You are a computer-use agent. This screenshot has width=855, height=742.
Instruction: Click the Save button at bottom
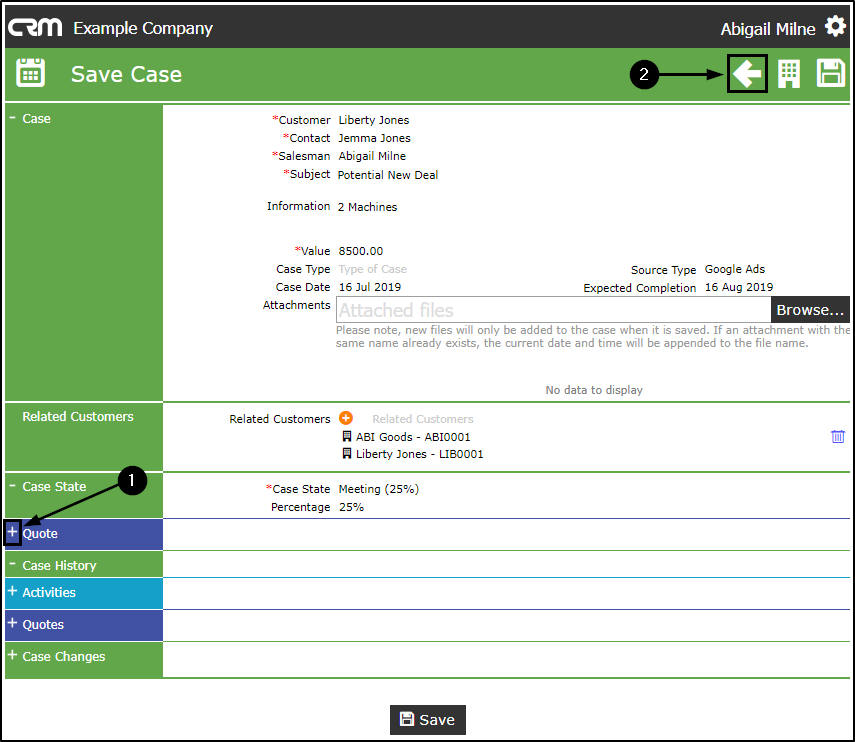click(x=428, y=720)
